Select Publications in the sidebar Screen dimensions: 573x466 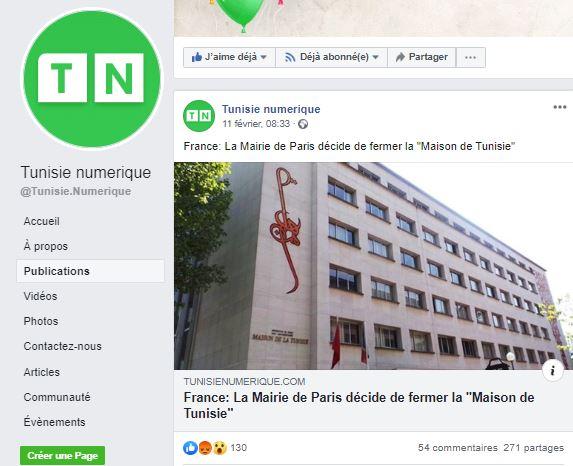click(90, 271)
